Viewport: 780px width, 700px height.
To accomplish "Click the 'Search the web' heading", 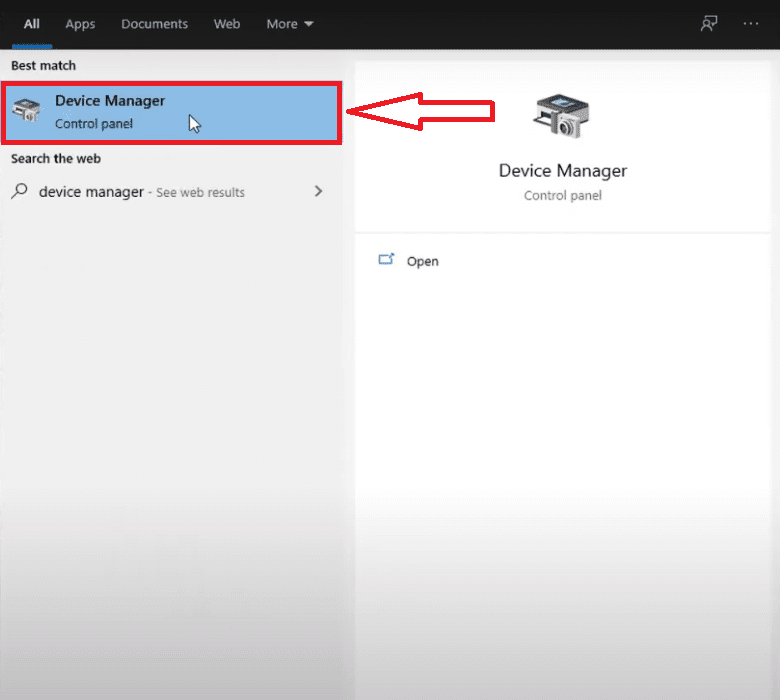I will [x=56, y=159].
